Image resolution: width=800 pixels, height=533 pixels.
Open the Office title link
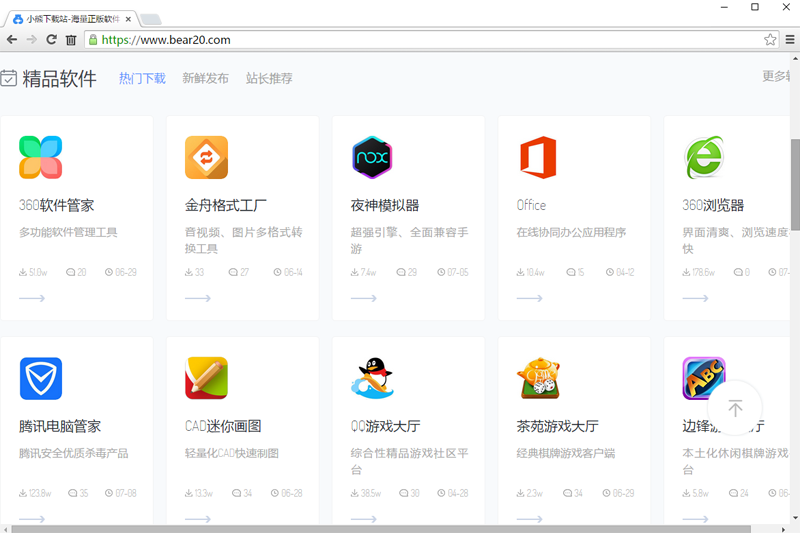click(x=531, y=205)
